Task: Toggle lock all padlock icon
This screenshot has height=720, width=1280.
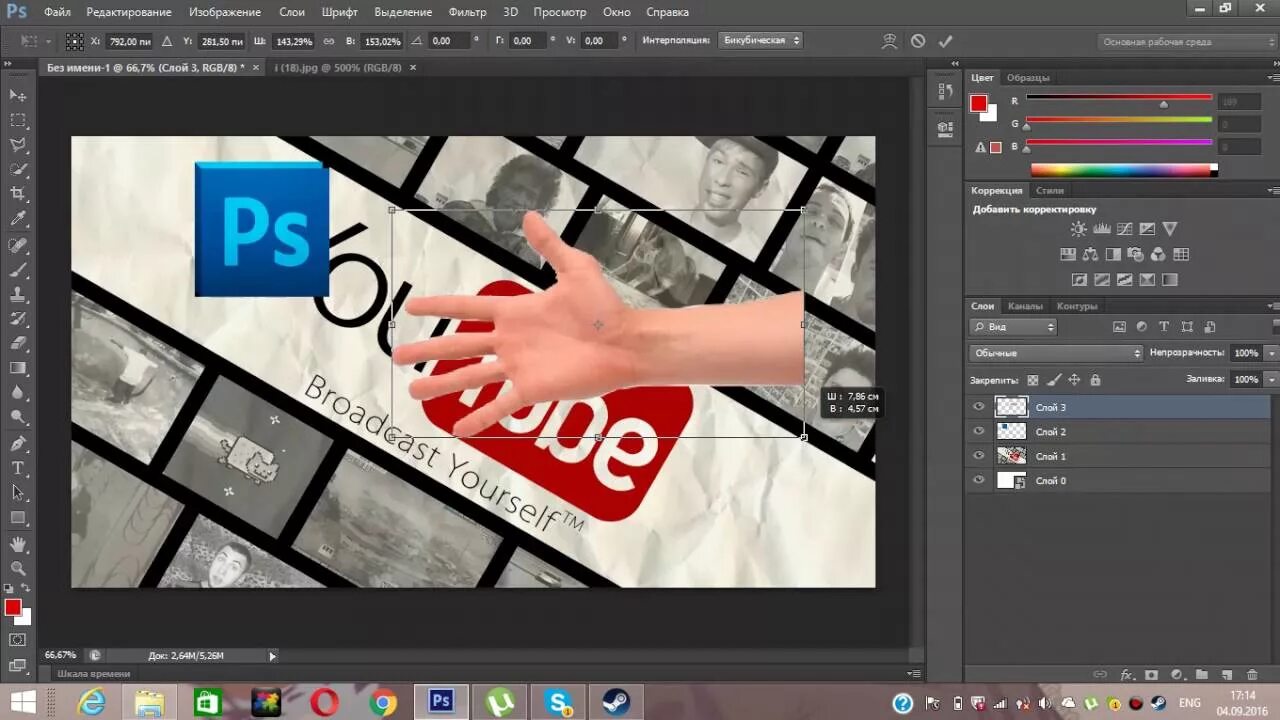Action: point(1095,380)
